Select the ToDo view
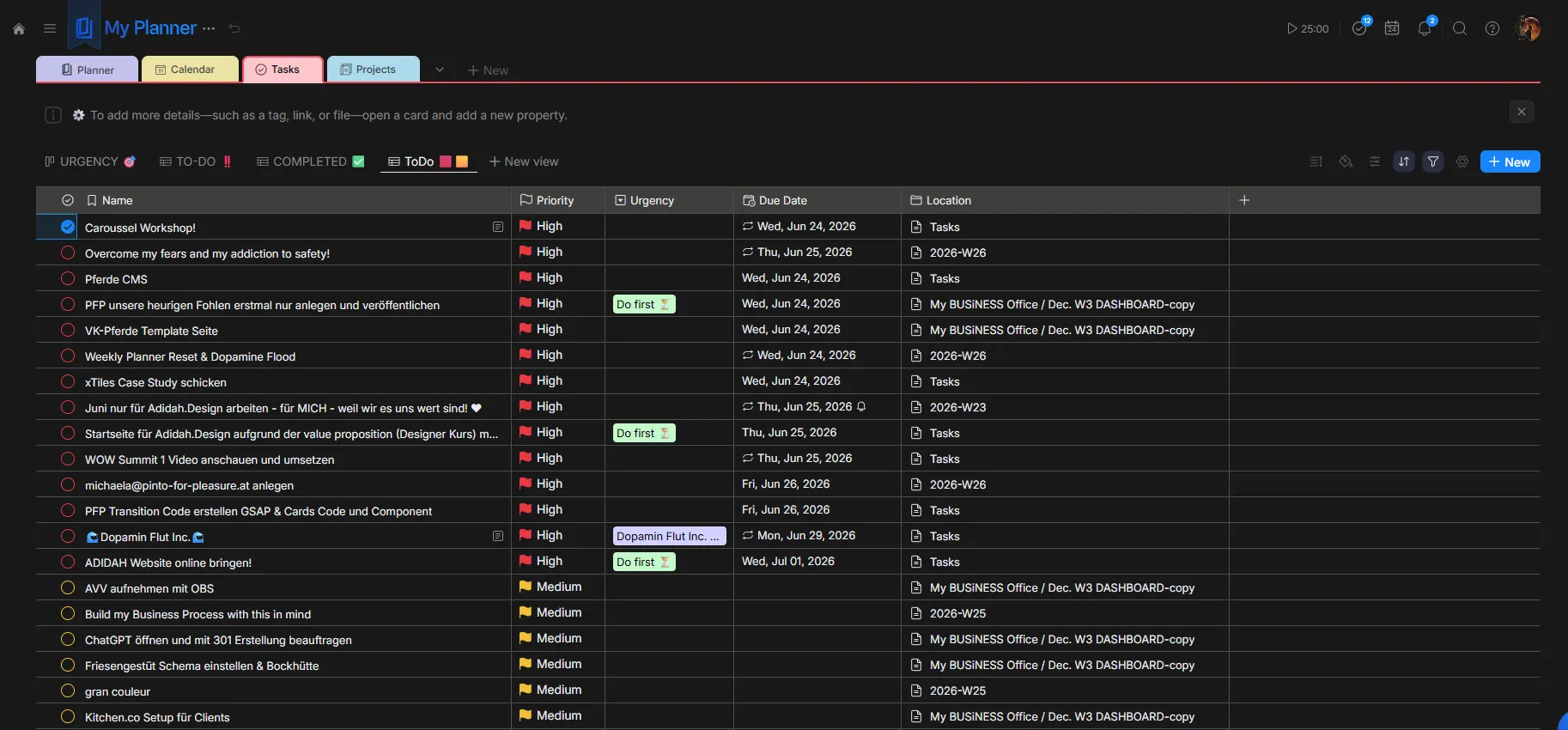Screen dimensions: 1568x730 click(x=428, y=161)
